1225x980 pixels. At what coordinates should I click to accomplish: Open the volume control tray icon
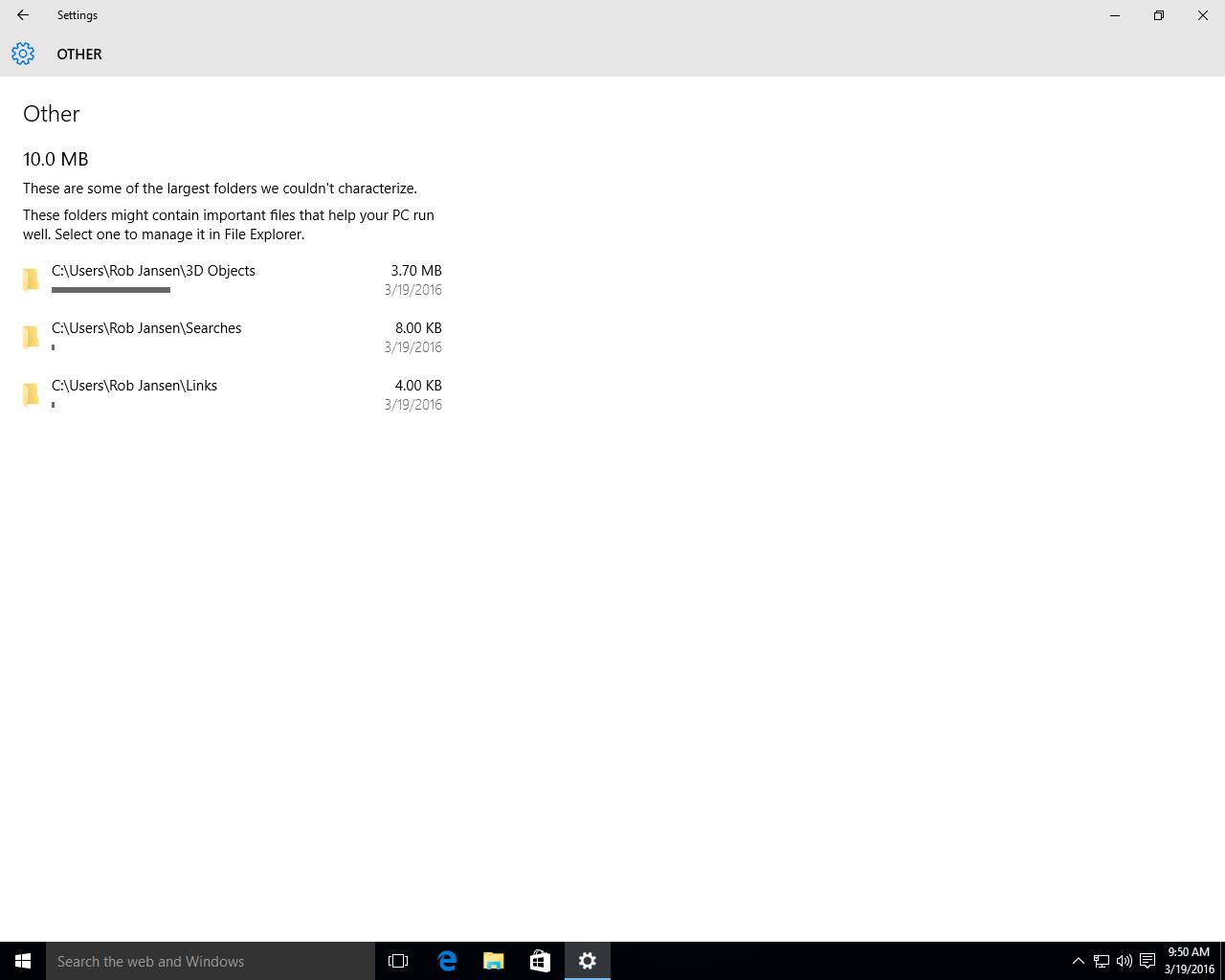click(x=1124, y=961)
